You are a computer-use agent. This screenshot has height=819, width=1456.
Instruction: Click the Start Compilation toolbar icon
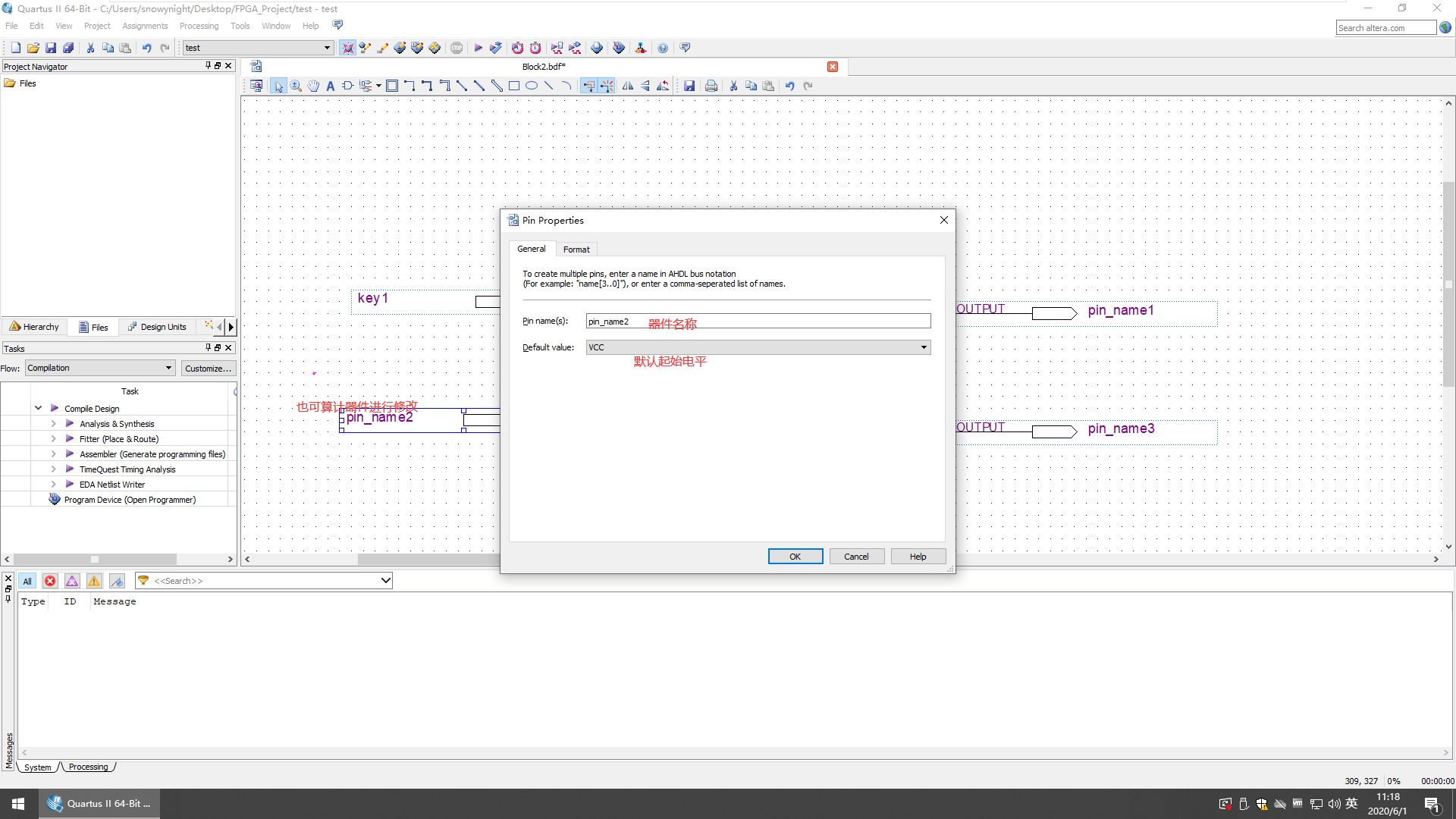pyautogui.click(x=478, y=47)
